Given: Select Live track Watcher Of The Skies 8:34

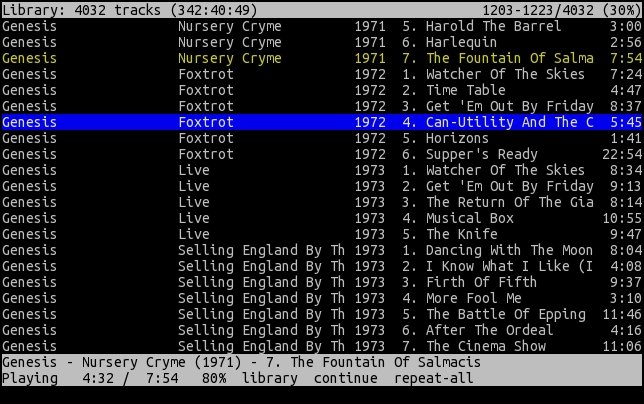Looking at the screenshot, I should click(322, 170).
